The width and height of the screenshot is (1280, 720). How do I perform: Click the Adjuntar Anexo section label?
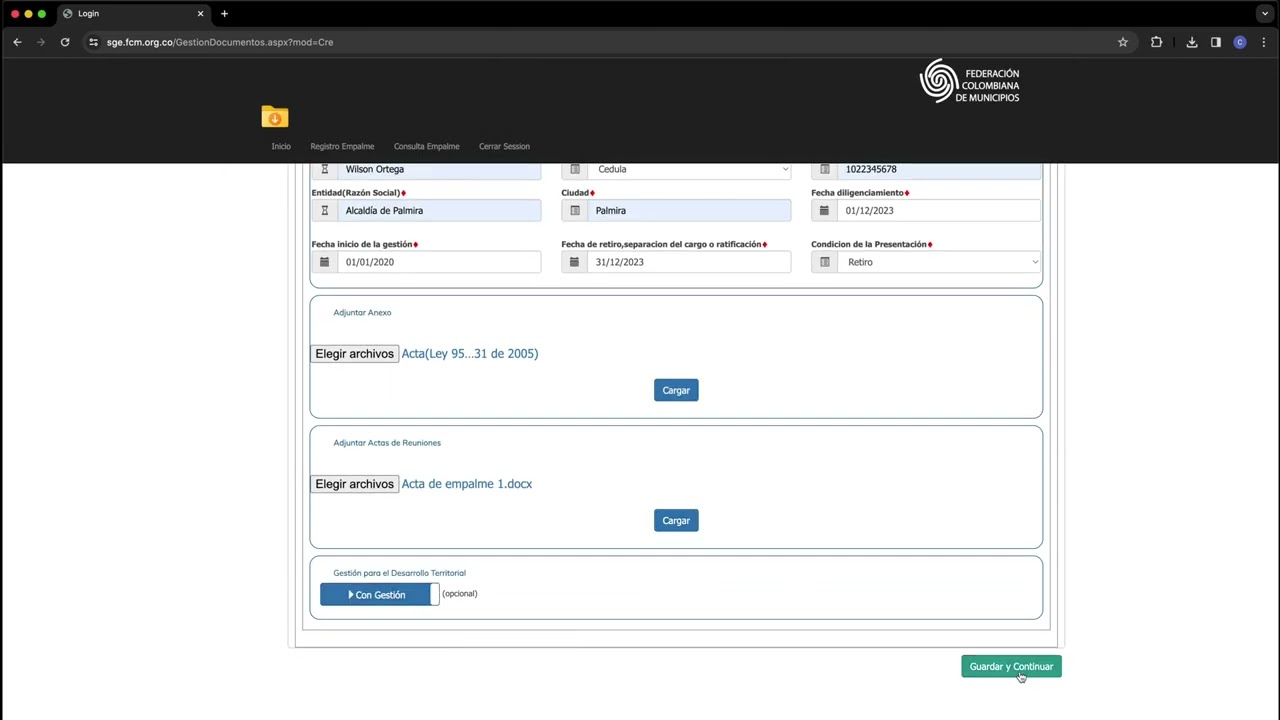[x=362, y=312]
